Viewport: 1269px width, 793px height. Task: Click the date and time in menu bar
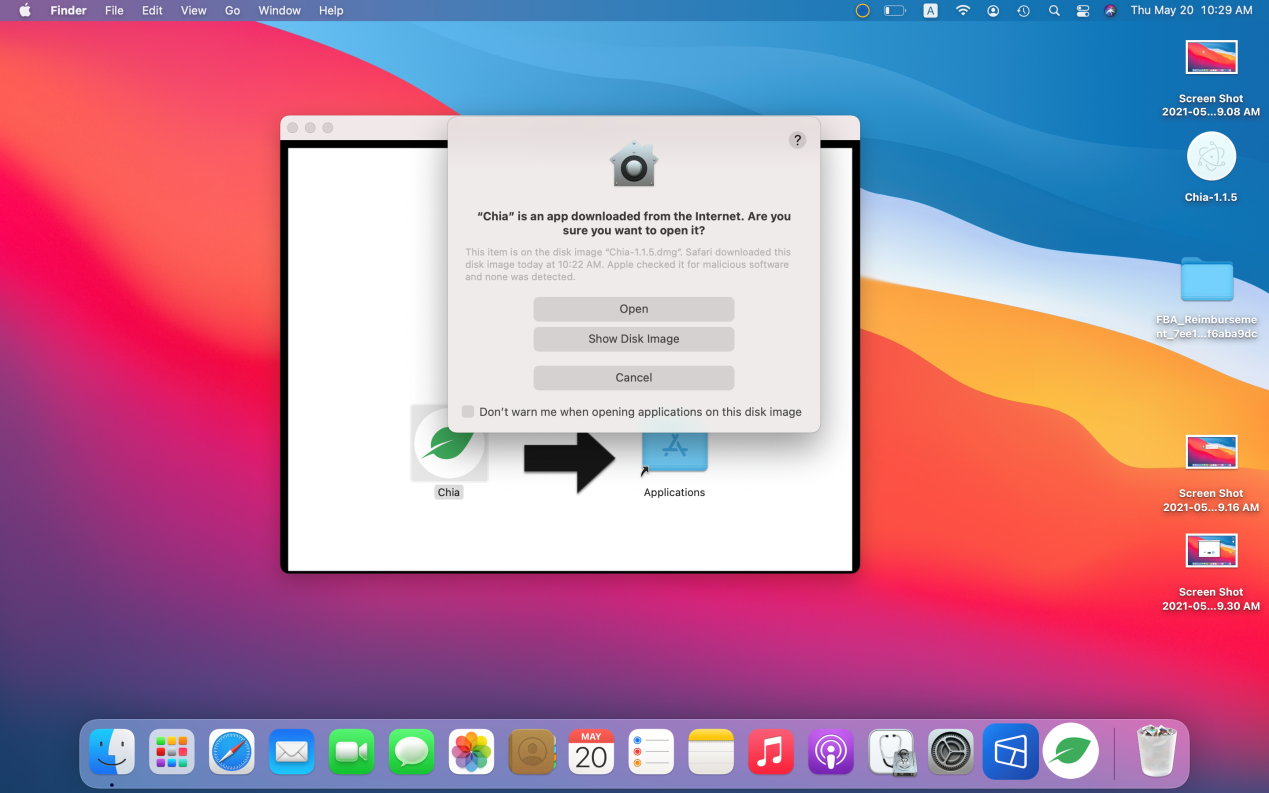pyautogui.click(x=1191, y=11)
